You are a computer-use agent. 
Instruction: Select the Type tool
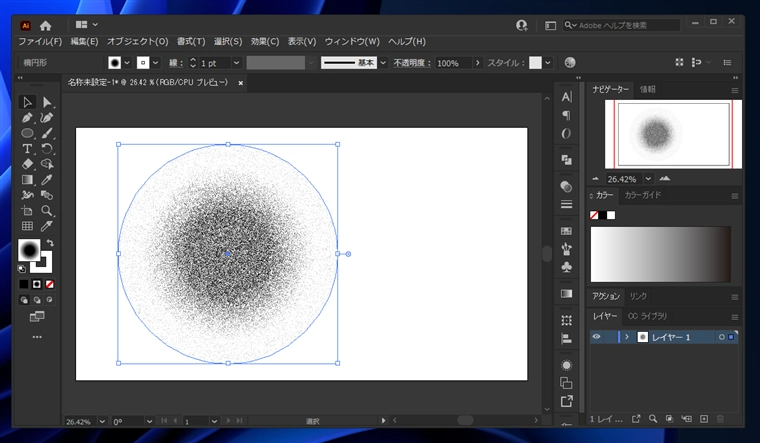click(x=27, y=148)
